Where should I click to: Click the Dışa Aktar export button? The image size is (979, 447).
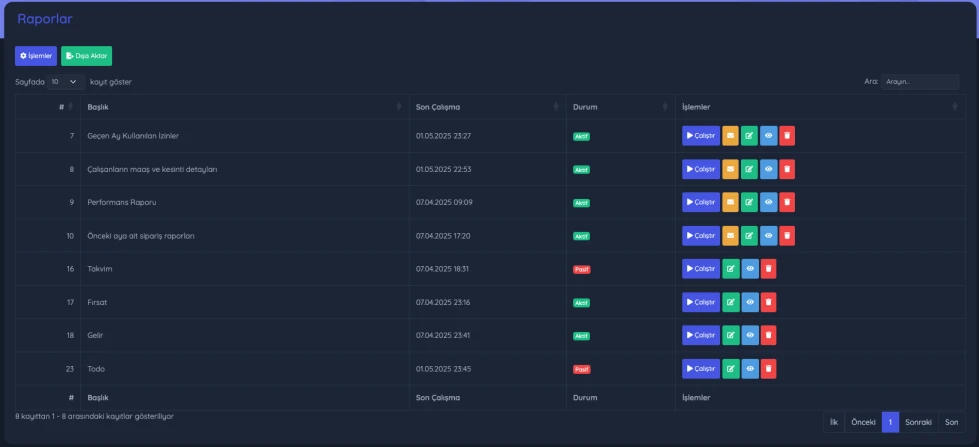[x=87, y=56]
